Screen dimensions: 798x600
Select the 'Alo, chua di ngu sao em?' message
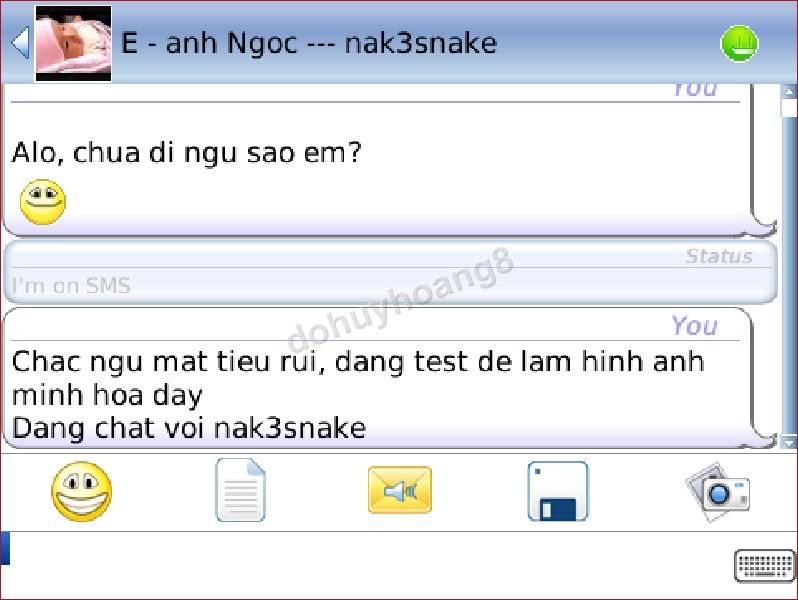tap(186, 153)
